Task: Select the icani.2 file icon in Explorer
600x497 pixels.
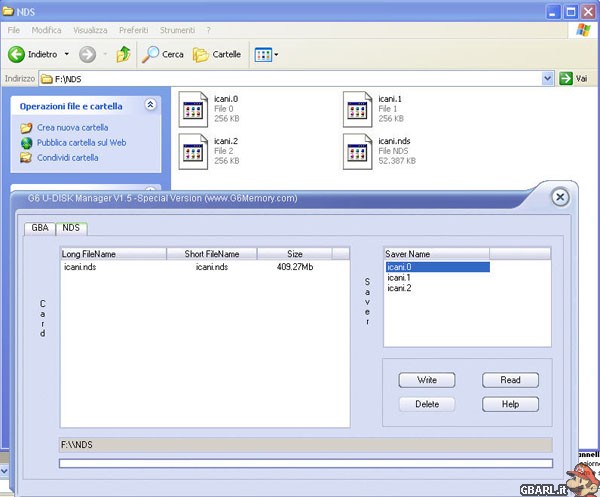Action: point(193,151)
